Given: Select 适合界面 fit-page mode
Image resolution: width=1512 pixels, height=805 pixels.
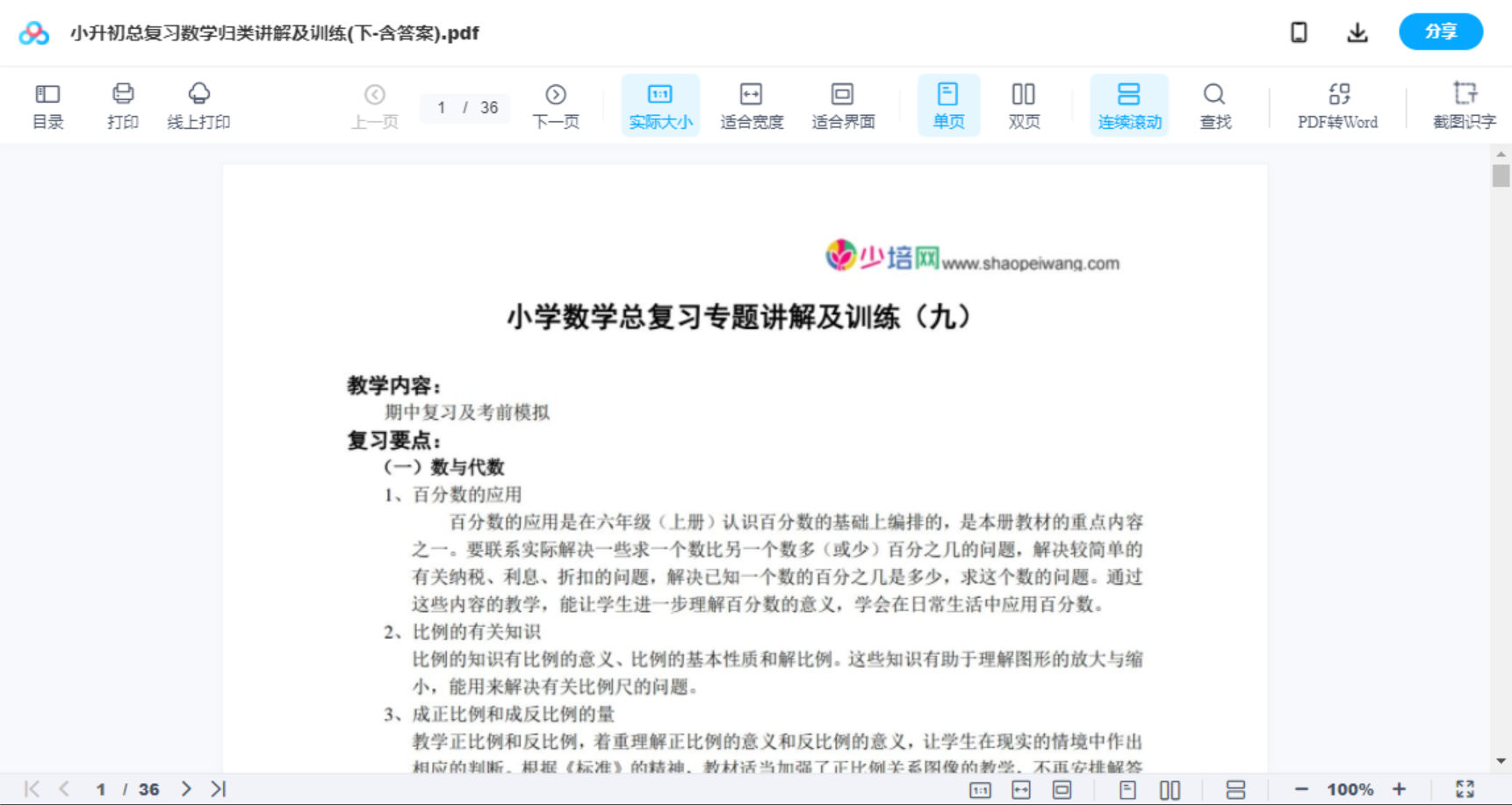Looking at the screenshot, I should 843,104.
